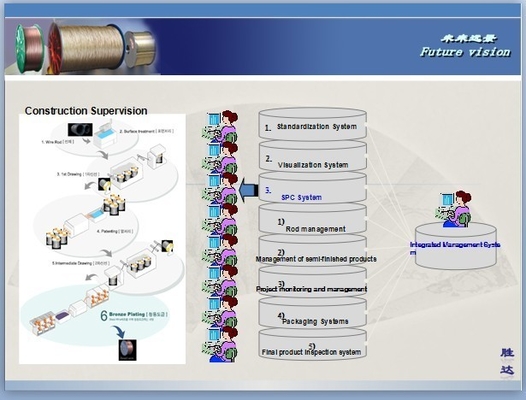
Task: Click the SPC System label
Action: pos(301,197)
